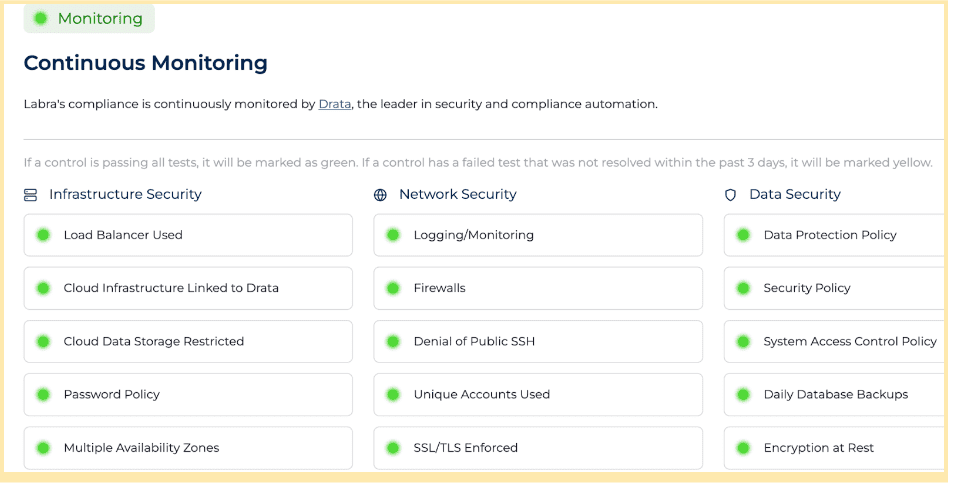The width and height of the screenshot is (955, 485).
Task: Click the Infrastructure Security server icon
Action: click(30, 195)
